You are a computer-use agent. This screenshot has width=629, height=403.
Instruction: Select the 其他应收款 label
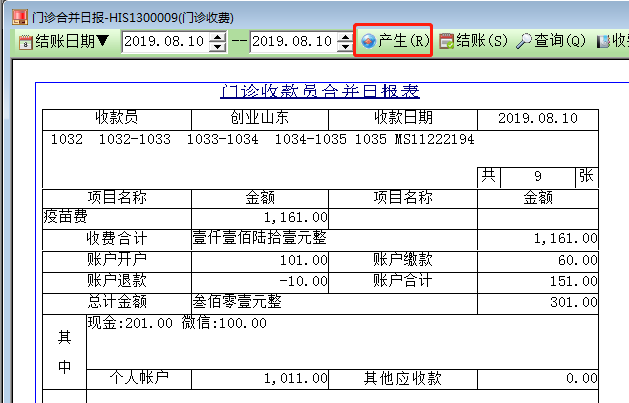[x=402, y=378]
